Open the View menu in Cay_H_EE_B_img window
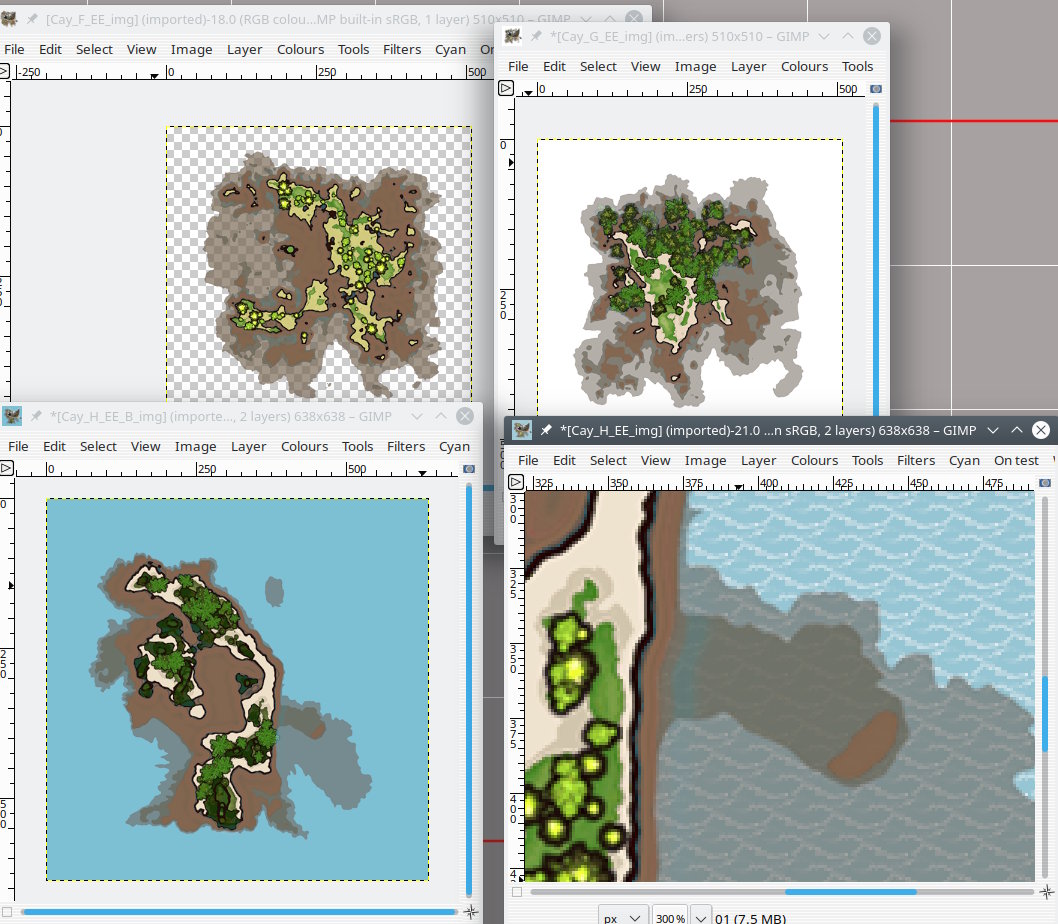The width and height of the screenshot is (1058, 924). tap(145, 446)
